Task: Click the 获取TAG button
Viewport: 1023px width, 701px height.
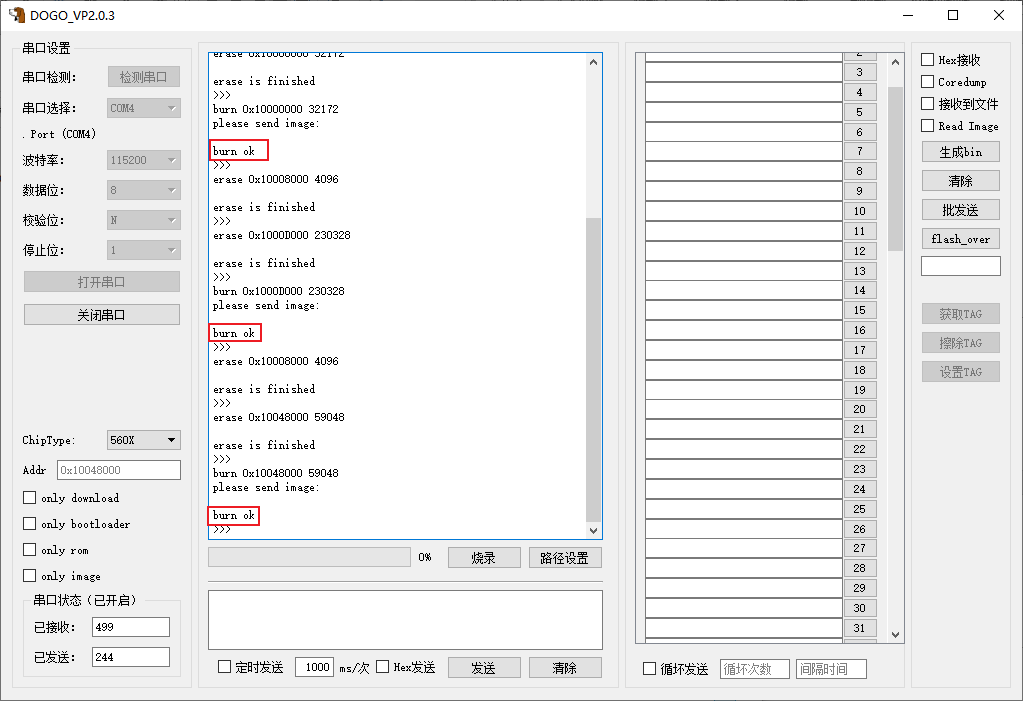Action: pos(960,314)
